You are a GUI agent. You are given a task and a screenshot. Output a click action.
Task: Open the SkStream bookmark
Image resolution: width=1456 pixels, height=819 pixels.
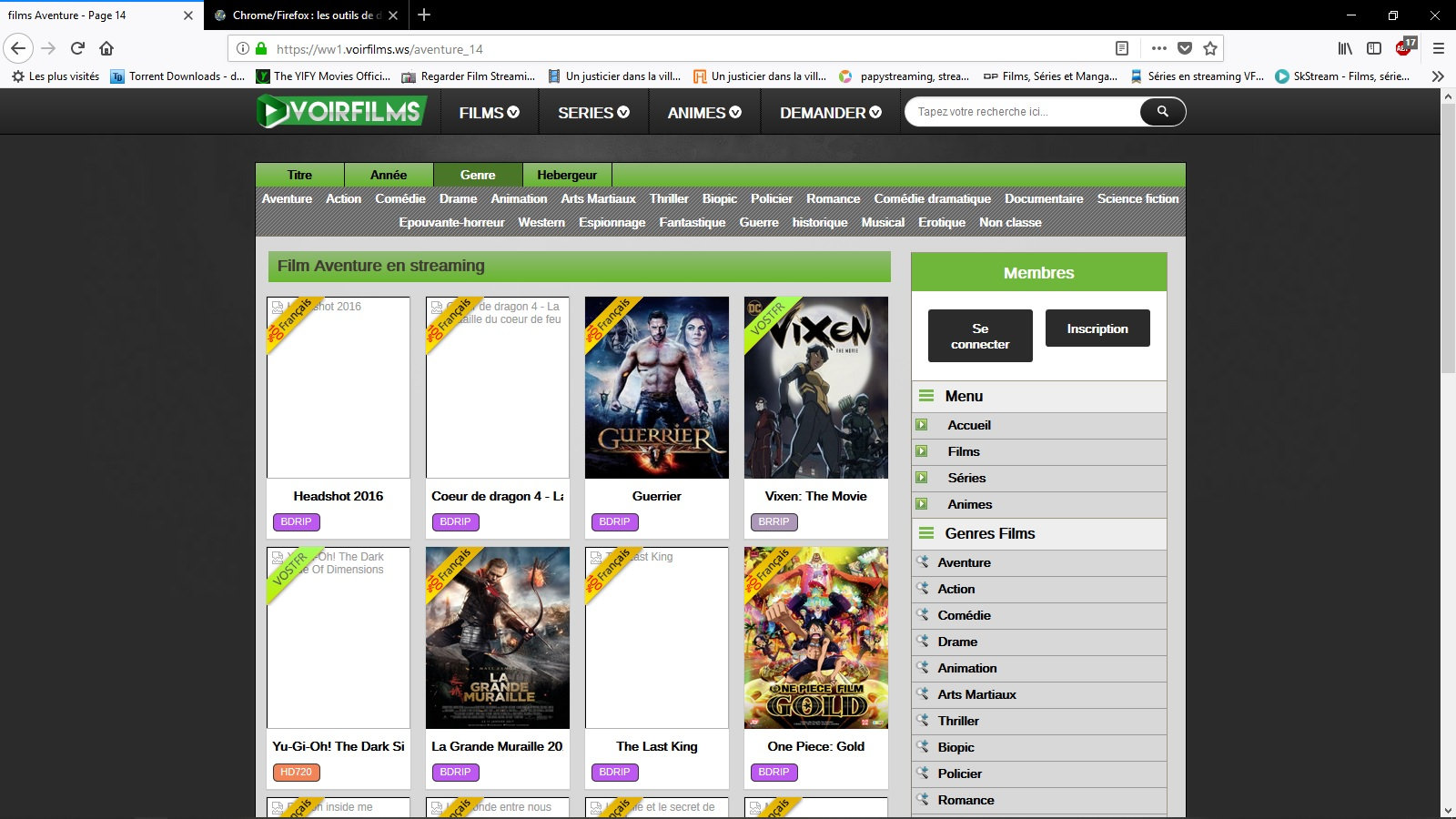point(1342,76)
